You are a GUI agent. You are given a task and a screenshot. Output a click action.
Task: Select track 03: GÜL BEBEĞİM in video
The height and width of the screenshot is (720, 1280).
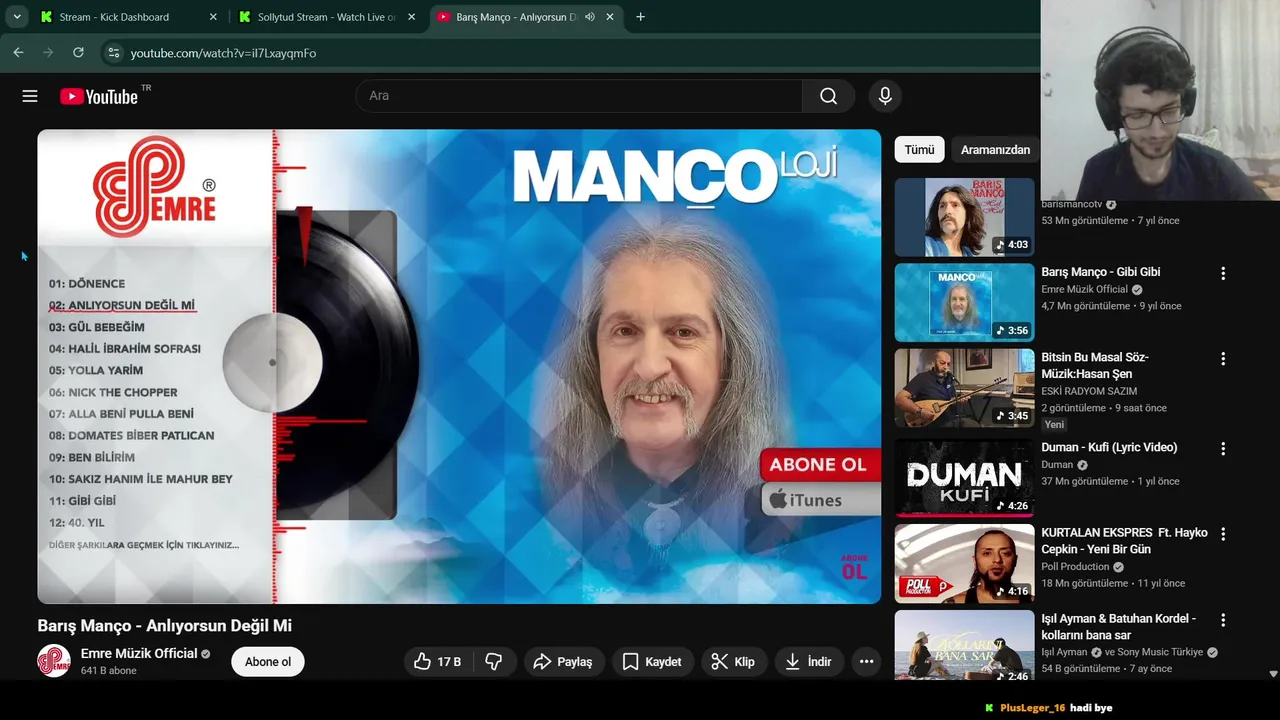(x=97, y=327)
